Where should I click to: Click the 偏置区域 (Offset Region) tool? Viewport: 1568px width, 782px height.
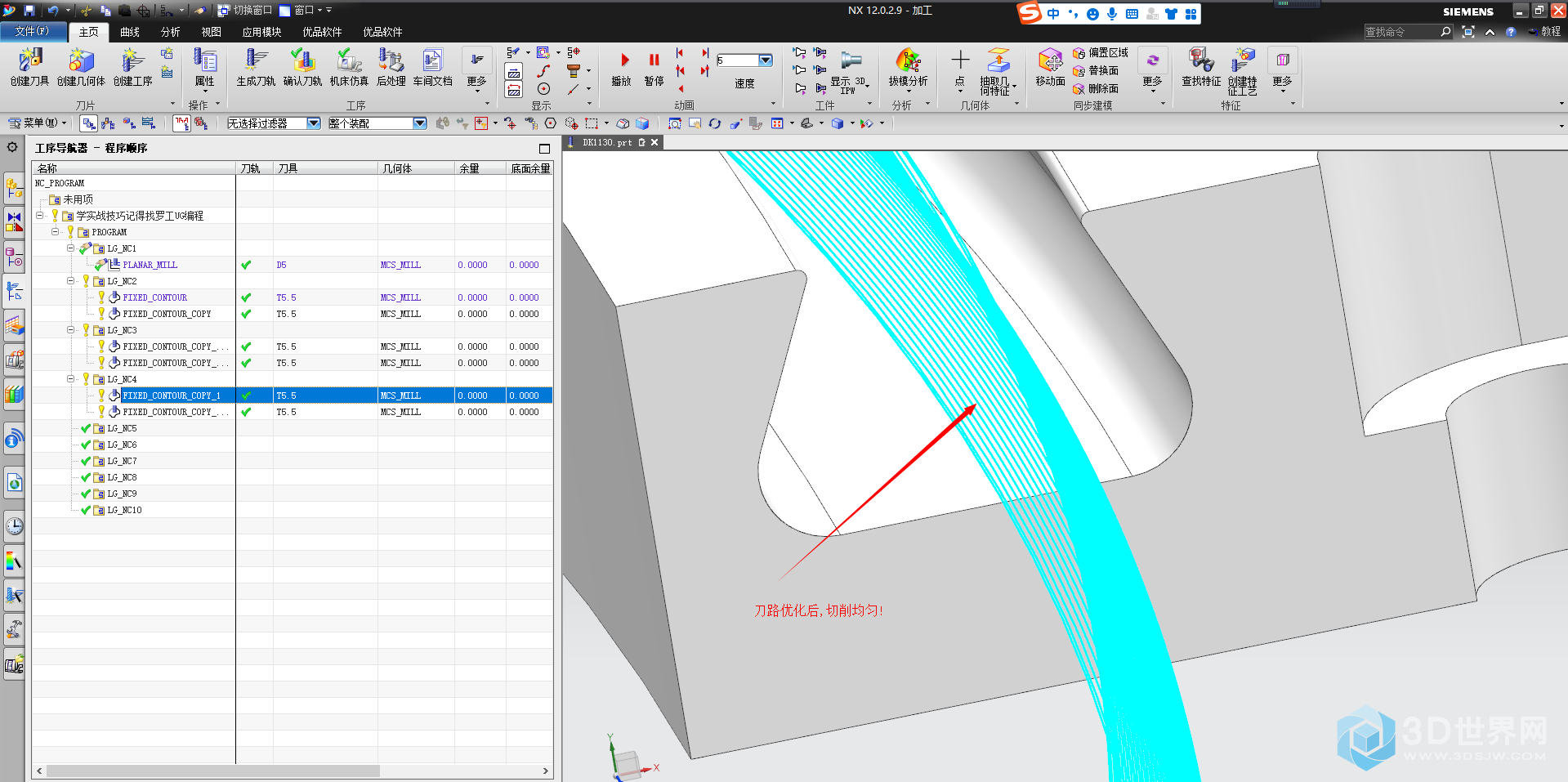(x=1101, y=53)
